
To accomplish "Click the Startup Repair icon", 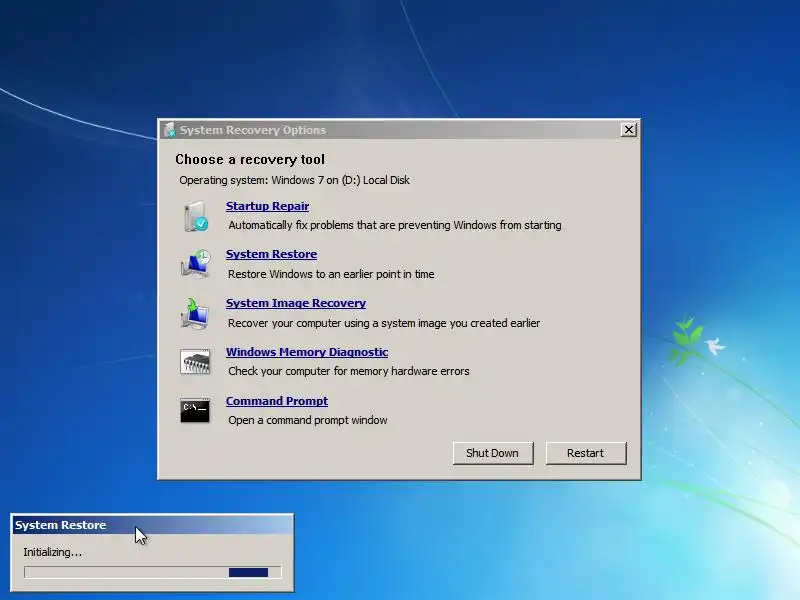I will [195, 216].
